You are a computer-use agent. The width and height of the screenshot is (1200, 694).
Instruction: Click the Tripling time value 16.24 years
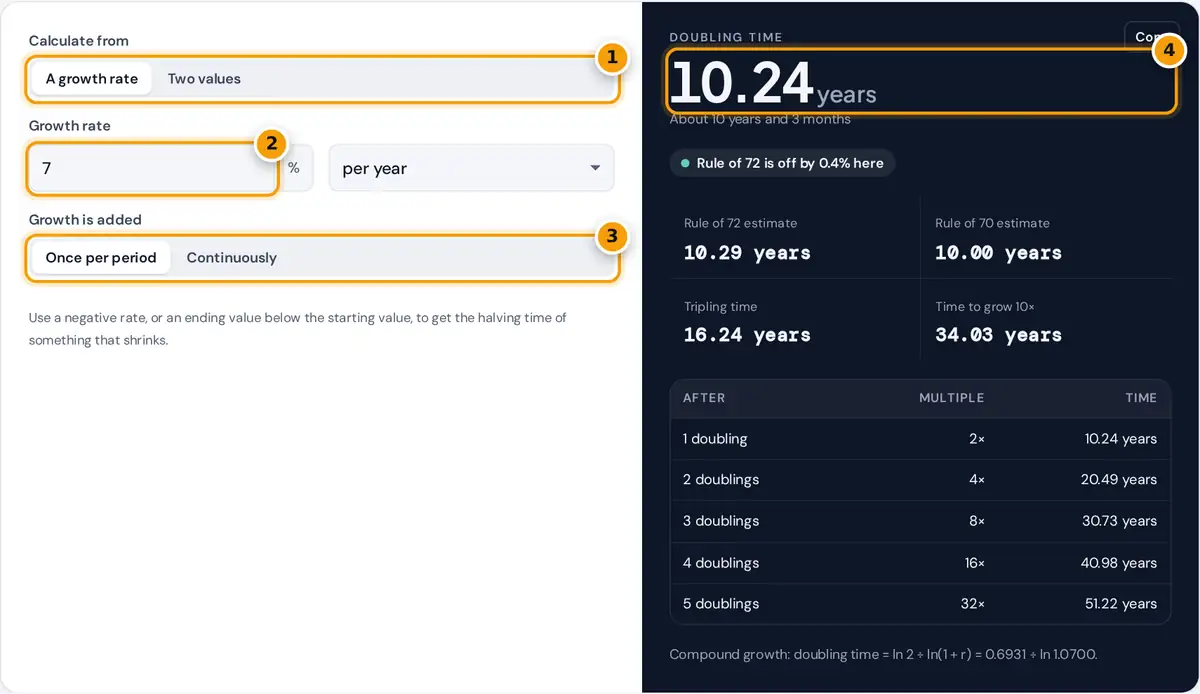click(747, 335)
